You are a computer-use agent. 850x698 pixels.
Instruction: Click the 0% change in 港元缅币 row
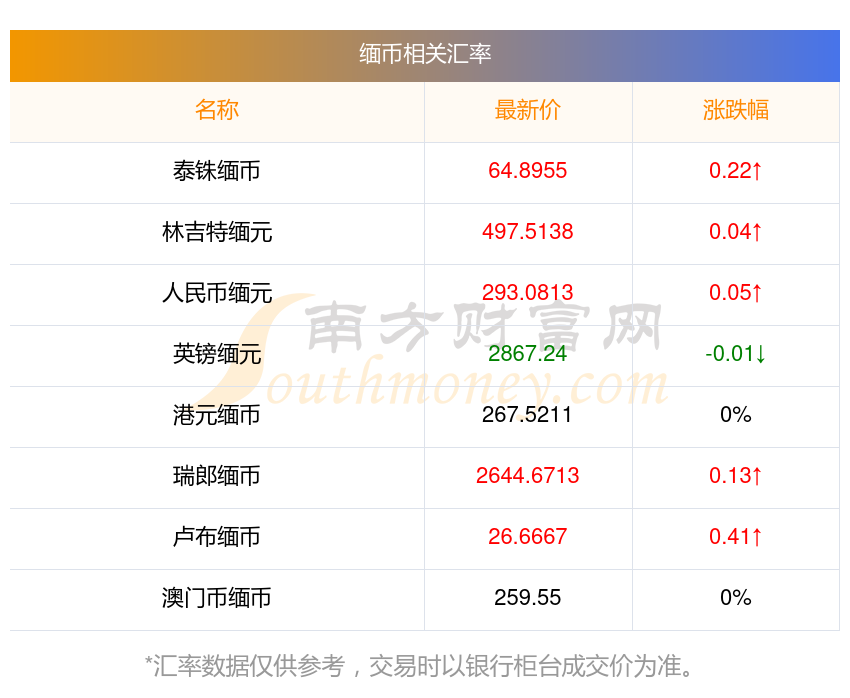click(x=736, y=415)
